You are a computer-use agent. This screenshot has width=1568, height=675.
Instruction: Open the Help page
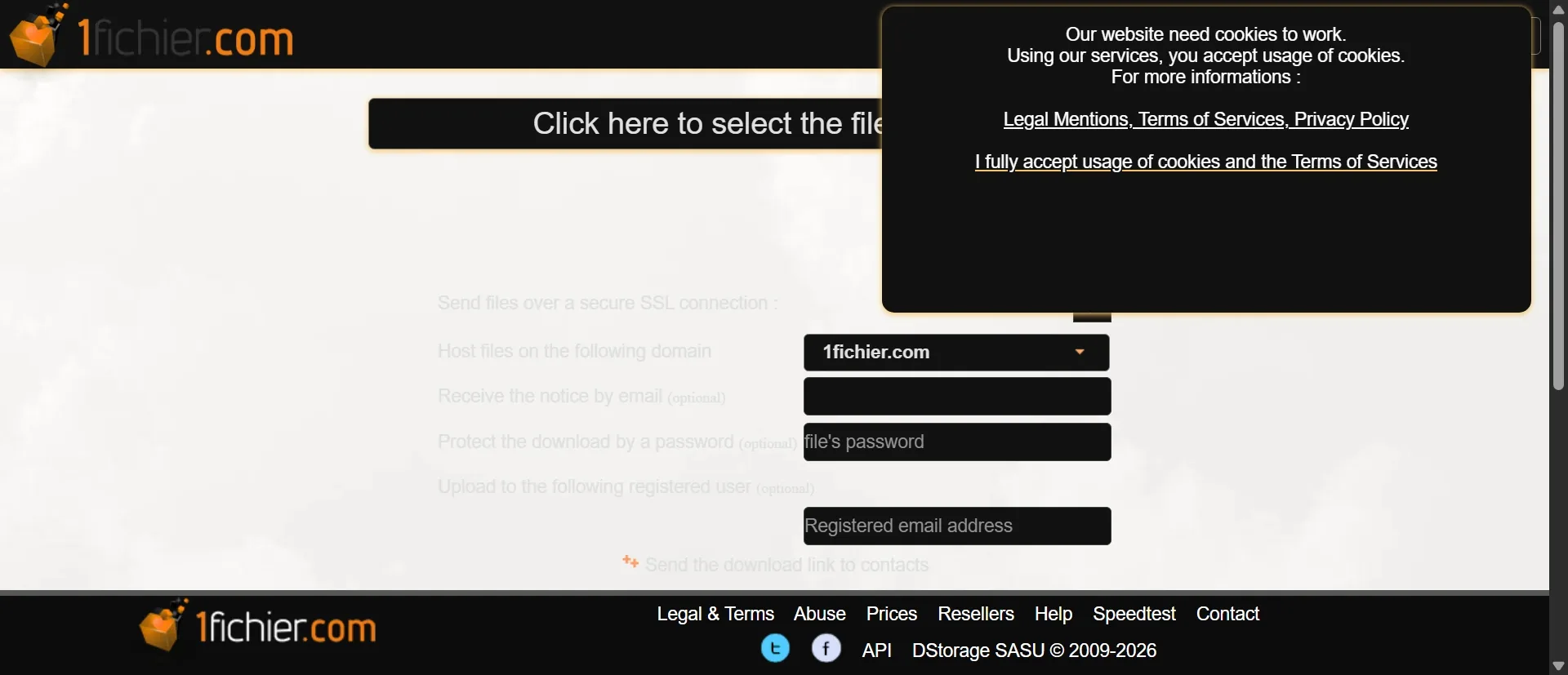tap(1053, 614)
